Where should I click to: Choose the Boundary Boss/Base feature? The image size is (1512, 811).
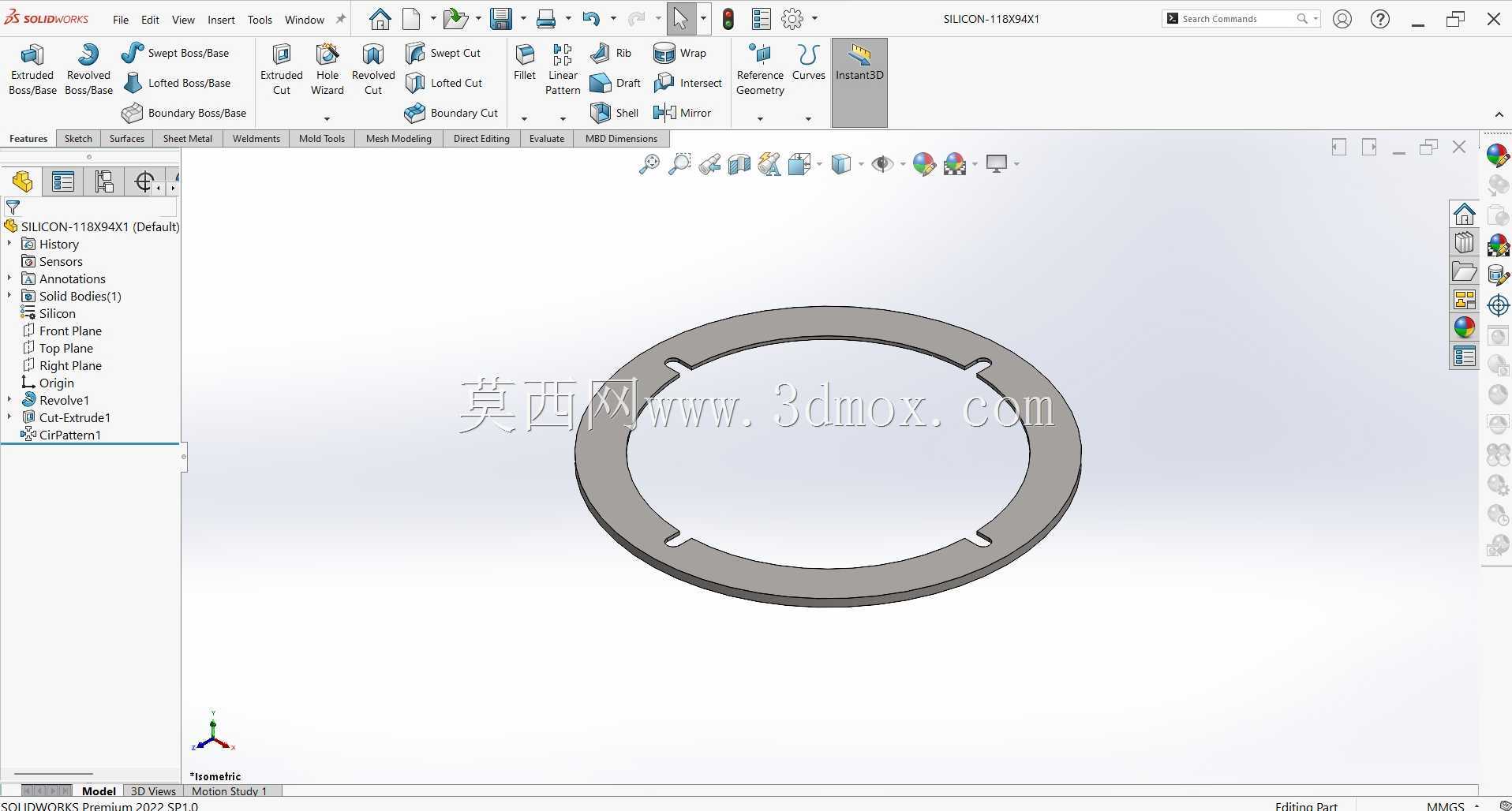(184, 113)
